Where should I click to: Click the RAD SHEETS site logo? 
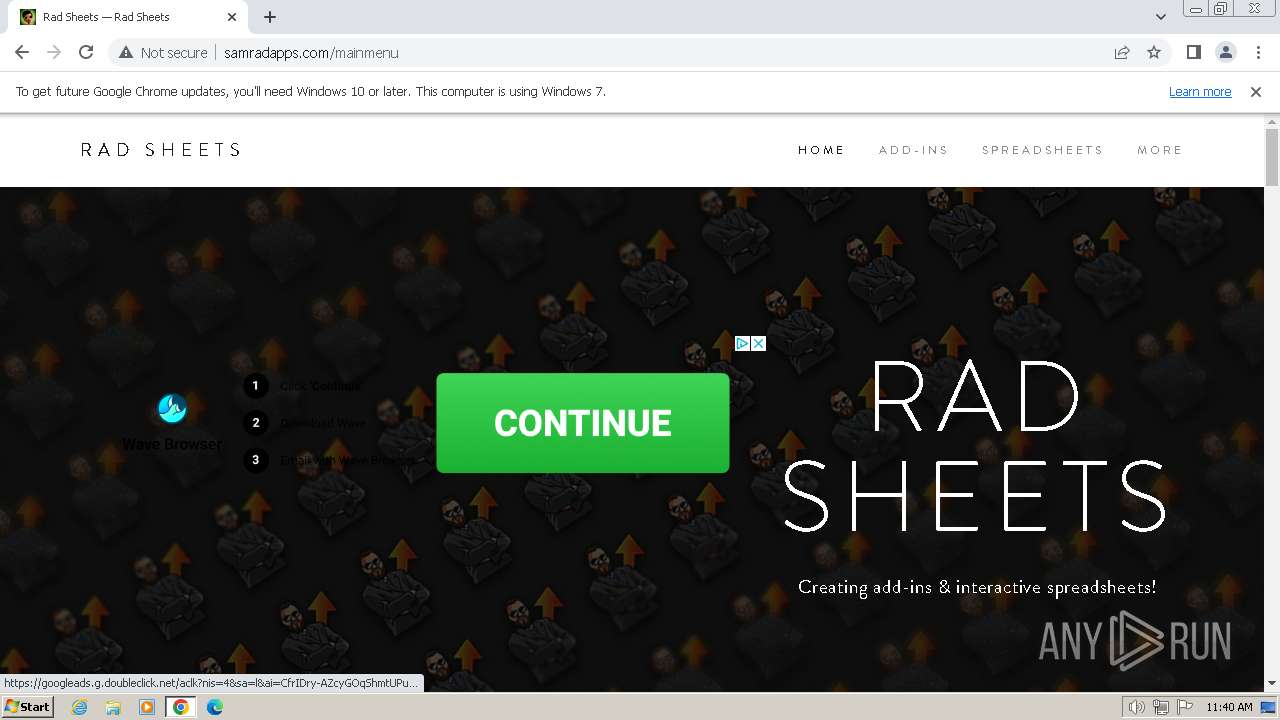pyautogui.click(x=161, y=150)
